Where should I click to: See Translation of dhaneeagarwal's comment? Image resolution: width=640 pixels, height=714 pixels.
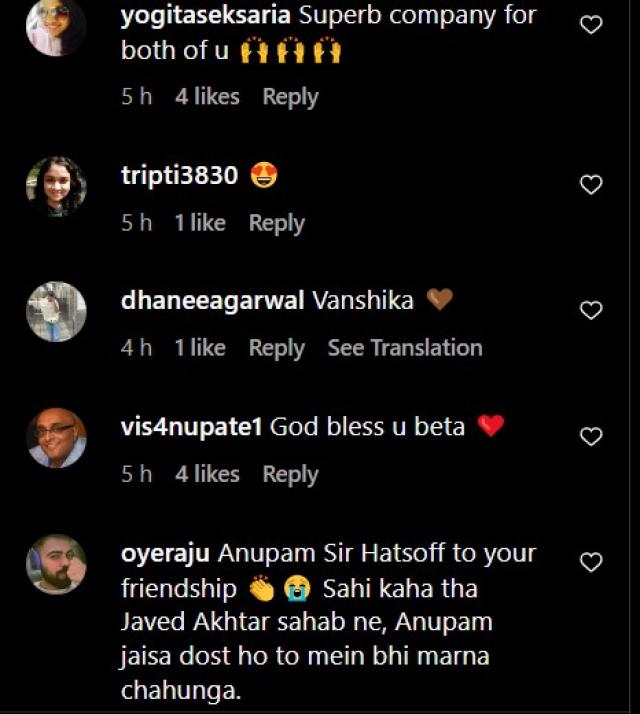pos(405,348)
